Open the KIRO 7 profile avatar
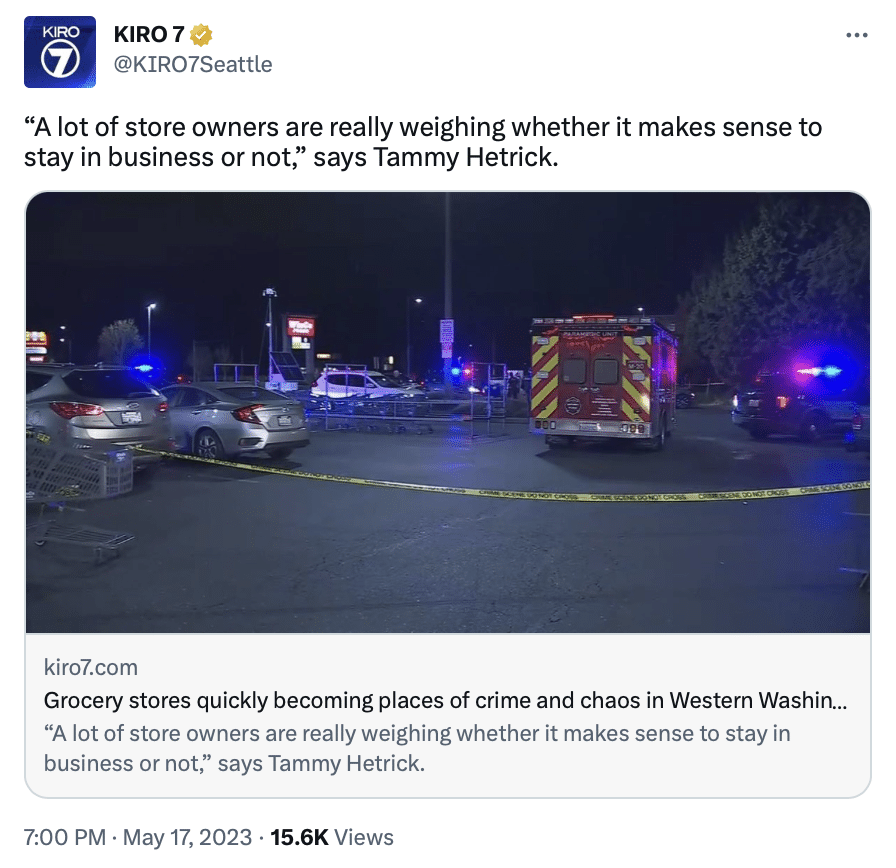 tap(60, 52)
